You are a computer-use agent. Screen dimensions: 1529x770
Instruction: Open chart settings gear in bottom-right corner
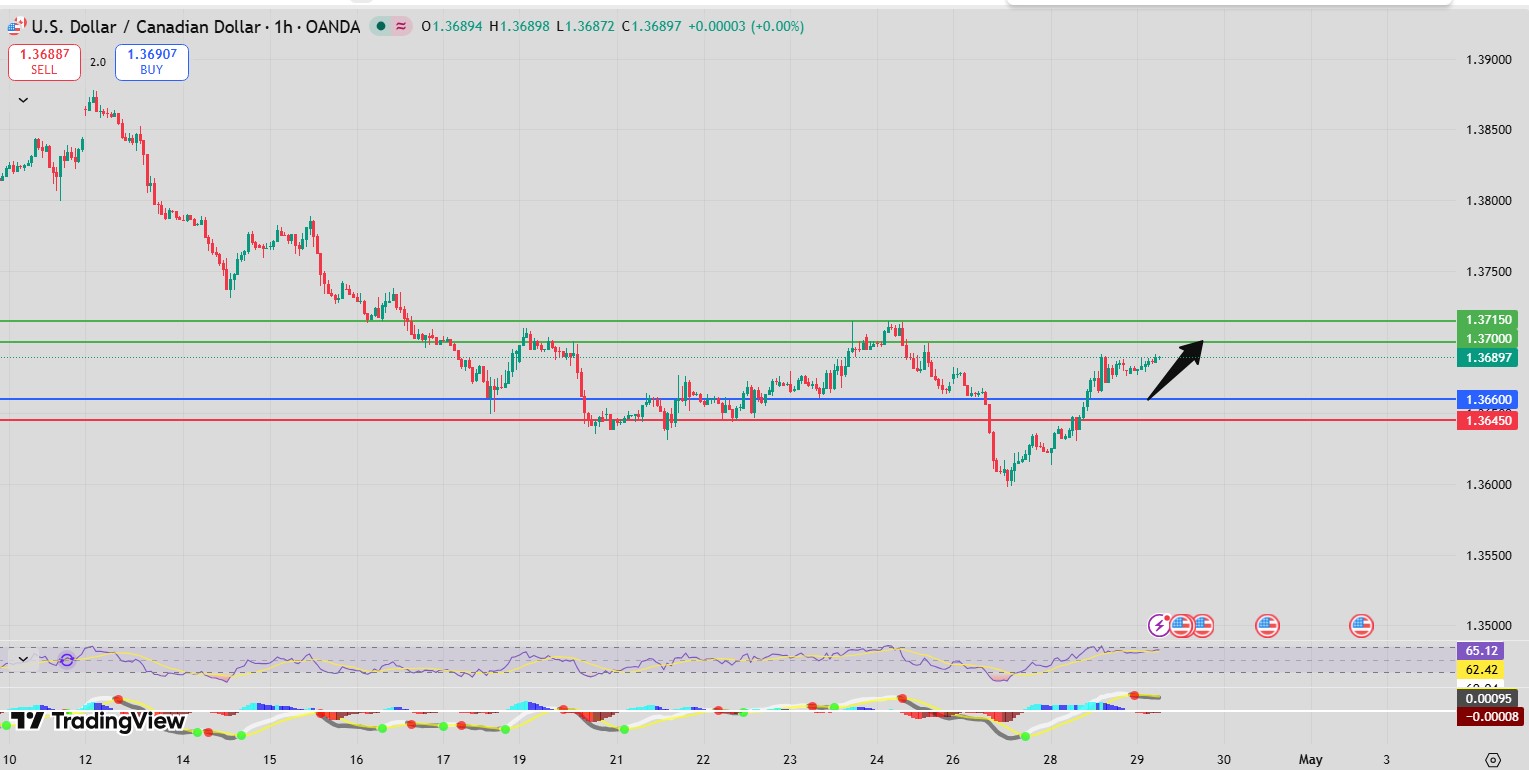(x=1493, y=759)
